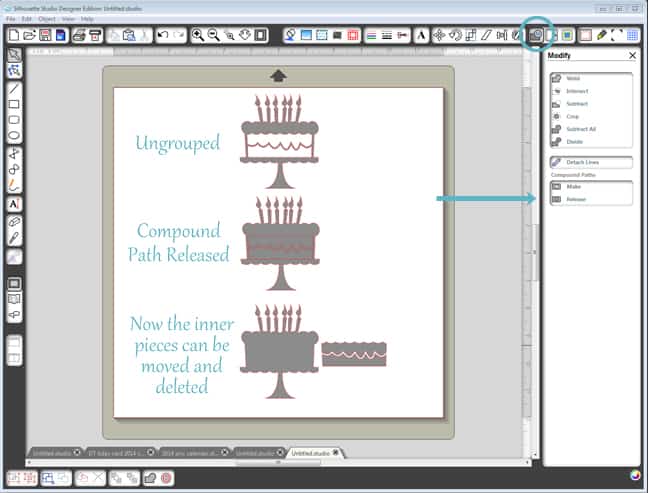Create a new document with the blank page icon

(x=14, y=36)
